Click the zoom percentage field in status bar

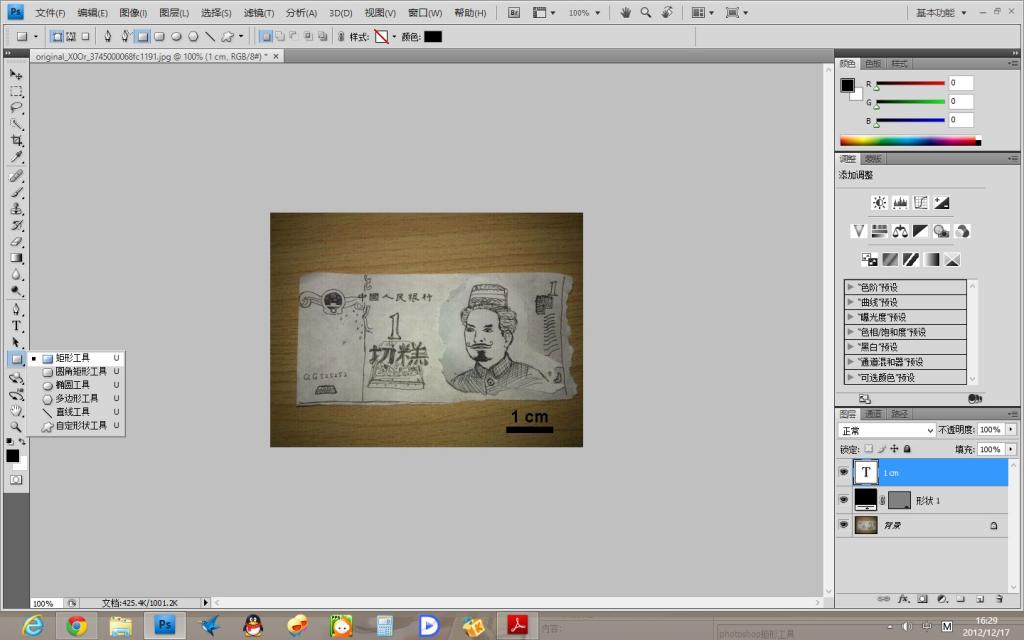pos(47,603)
